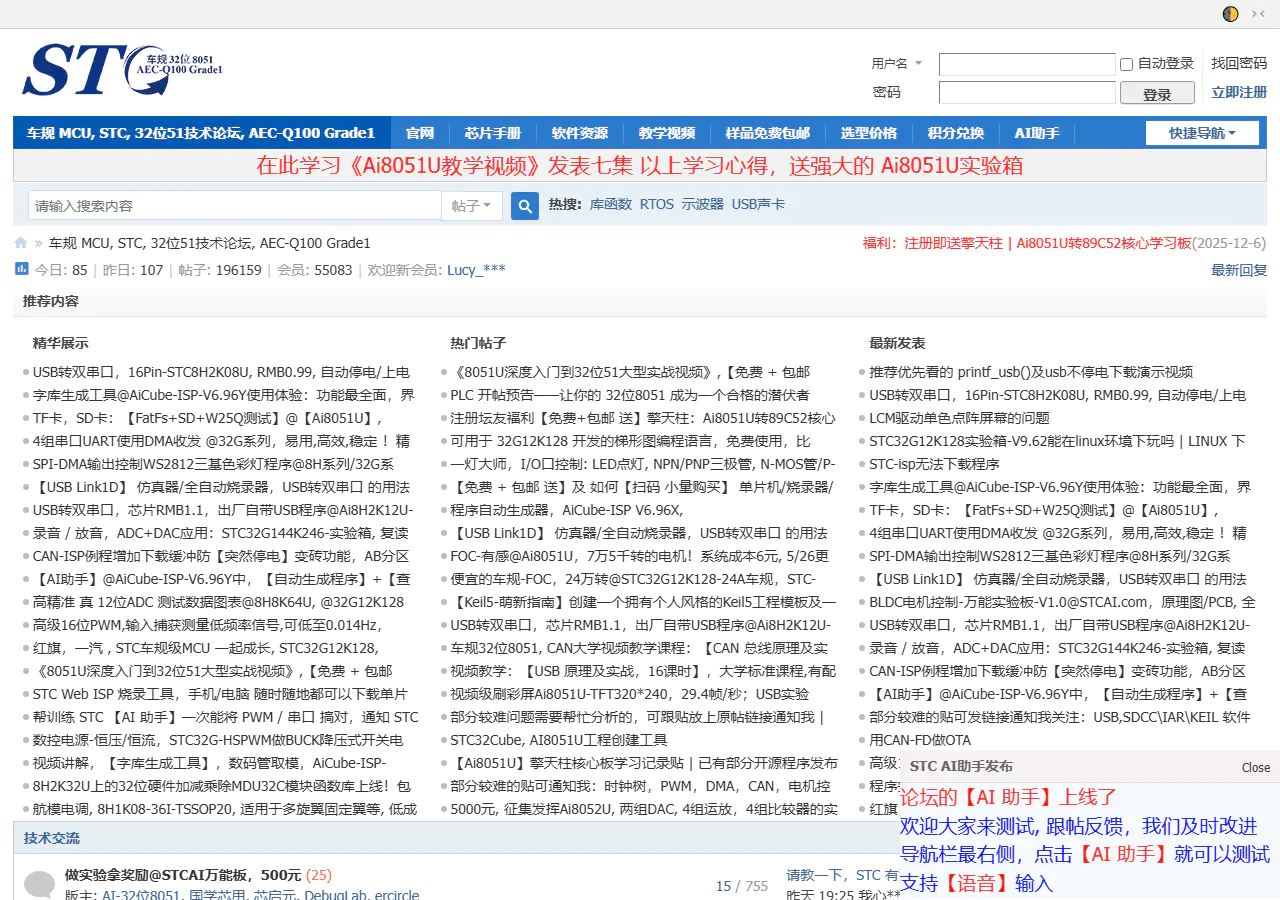Viewport: 1280px width, 900px height.
Task: Click the collapse arrows icon at top right
Action: click(1258, 14)
